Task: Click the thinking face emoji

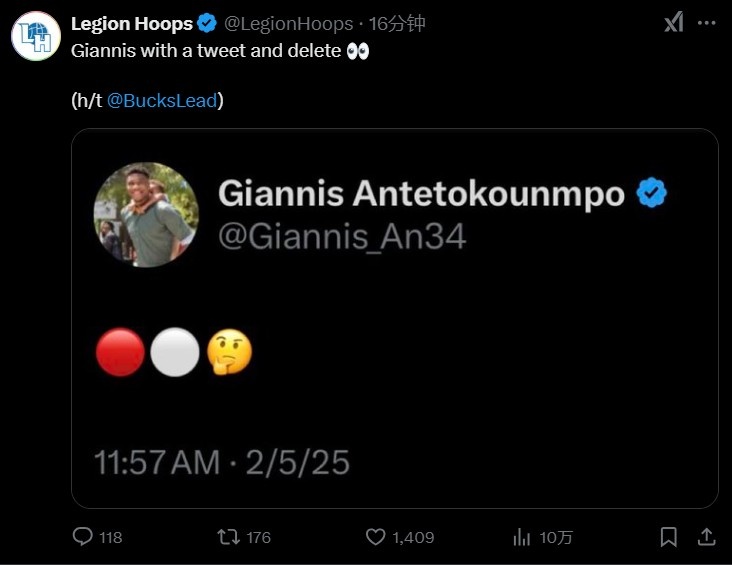Action: tap(229, 353)
